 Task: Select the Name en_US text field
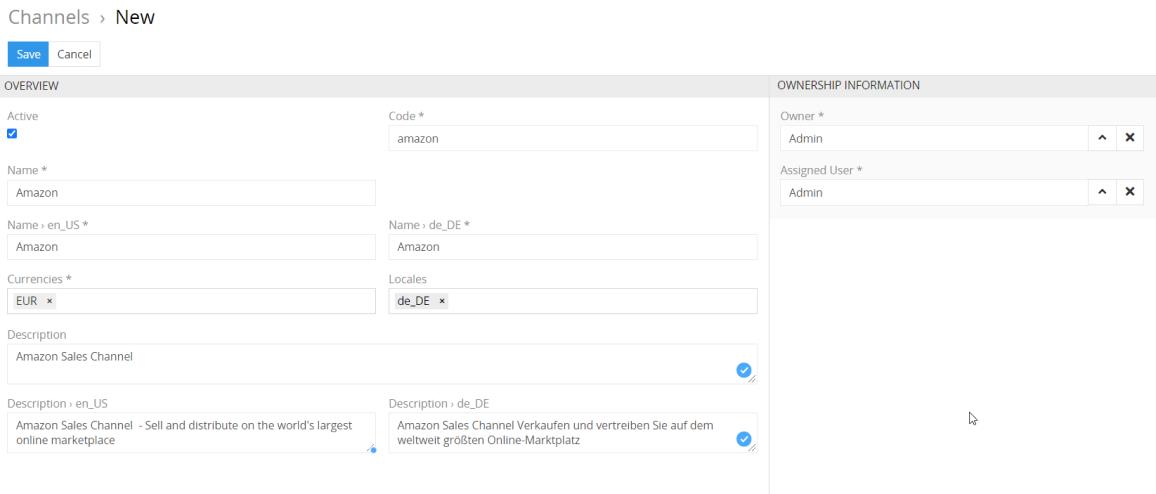pos(191,247)
